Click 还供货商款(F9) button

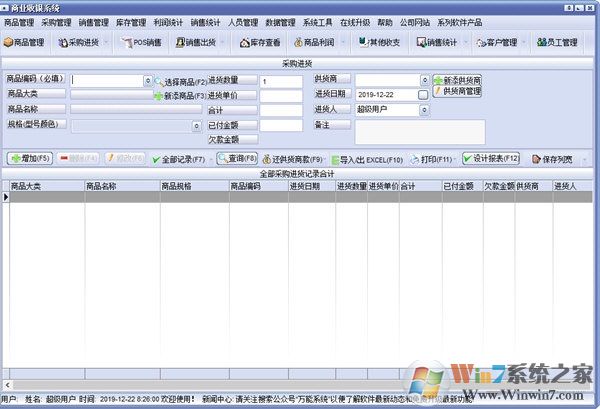[x=293, y=159]
